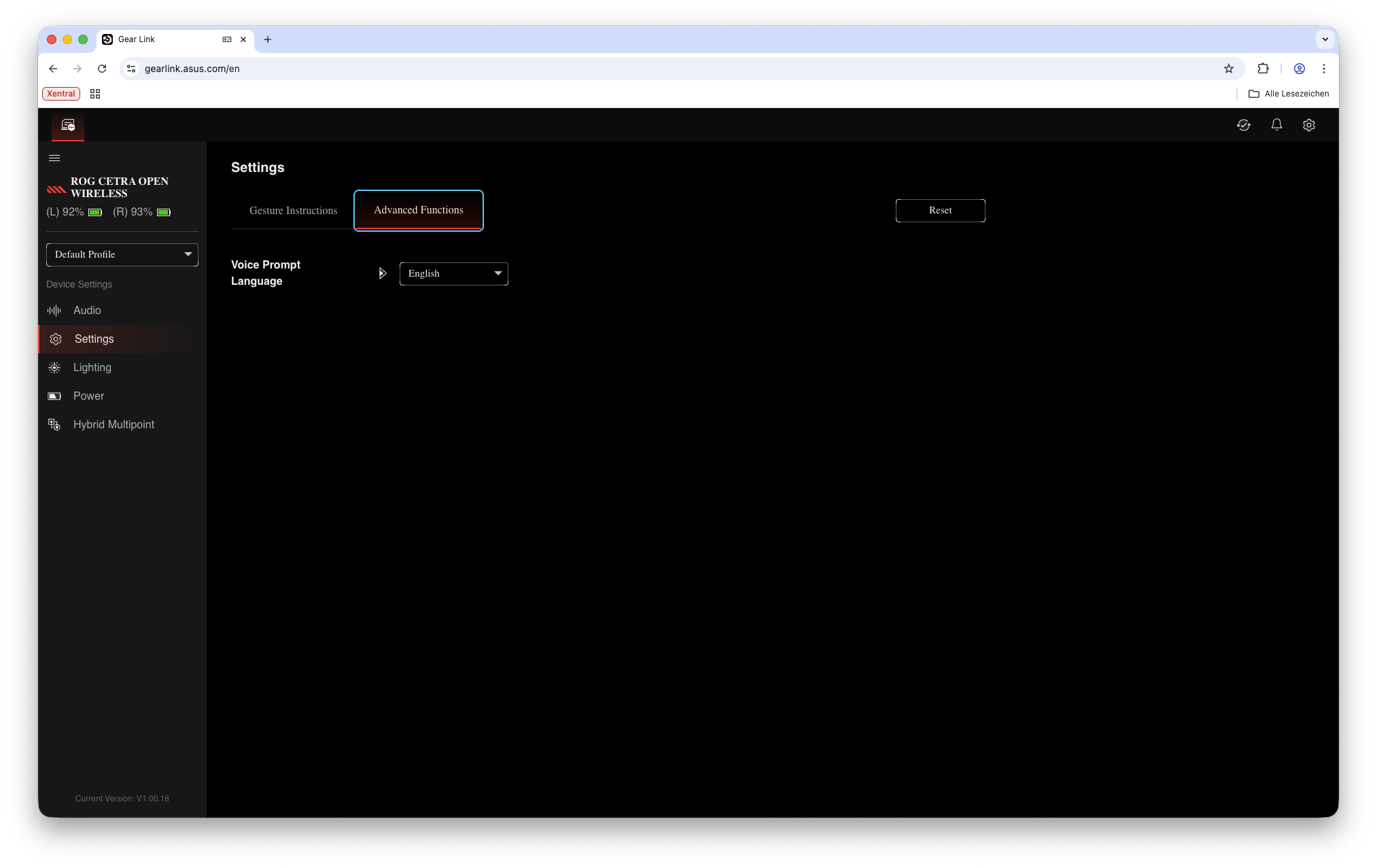The width and height of the screenshot is (1377, 868).
Task: Click the sync status check icon
Action: pos(1244,125)
